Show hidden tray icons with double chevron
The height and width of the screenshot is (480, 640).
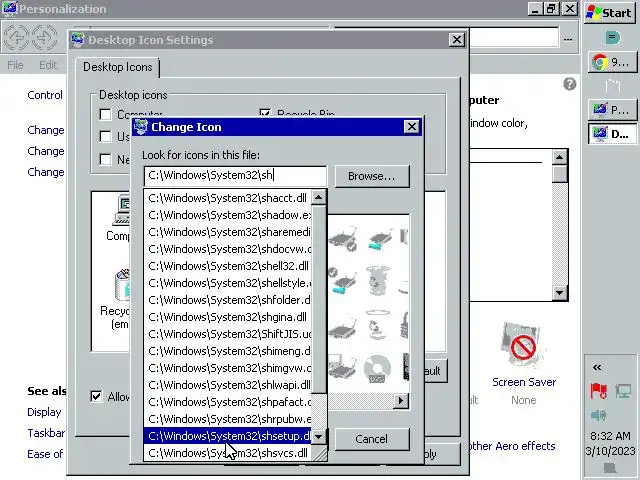(597, 367)
